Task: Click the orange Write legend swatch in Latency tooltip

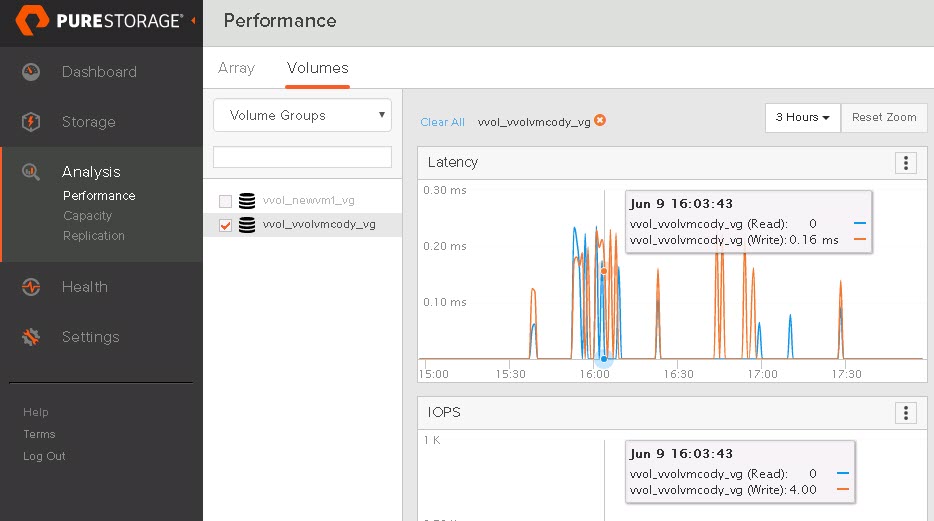Action: point(860,239)
